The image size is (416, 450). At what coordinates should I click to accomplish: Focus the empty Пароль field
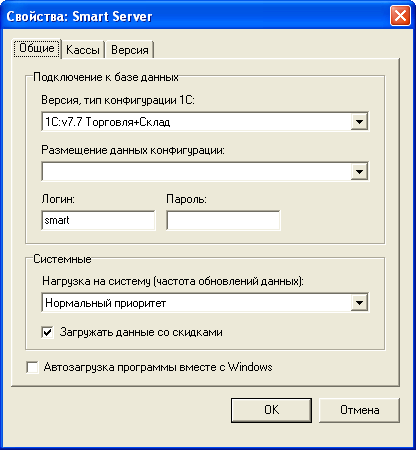pos(223,220)
